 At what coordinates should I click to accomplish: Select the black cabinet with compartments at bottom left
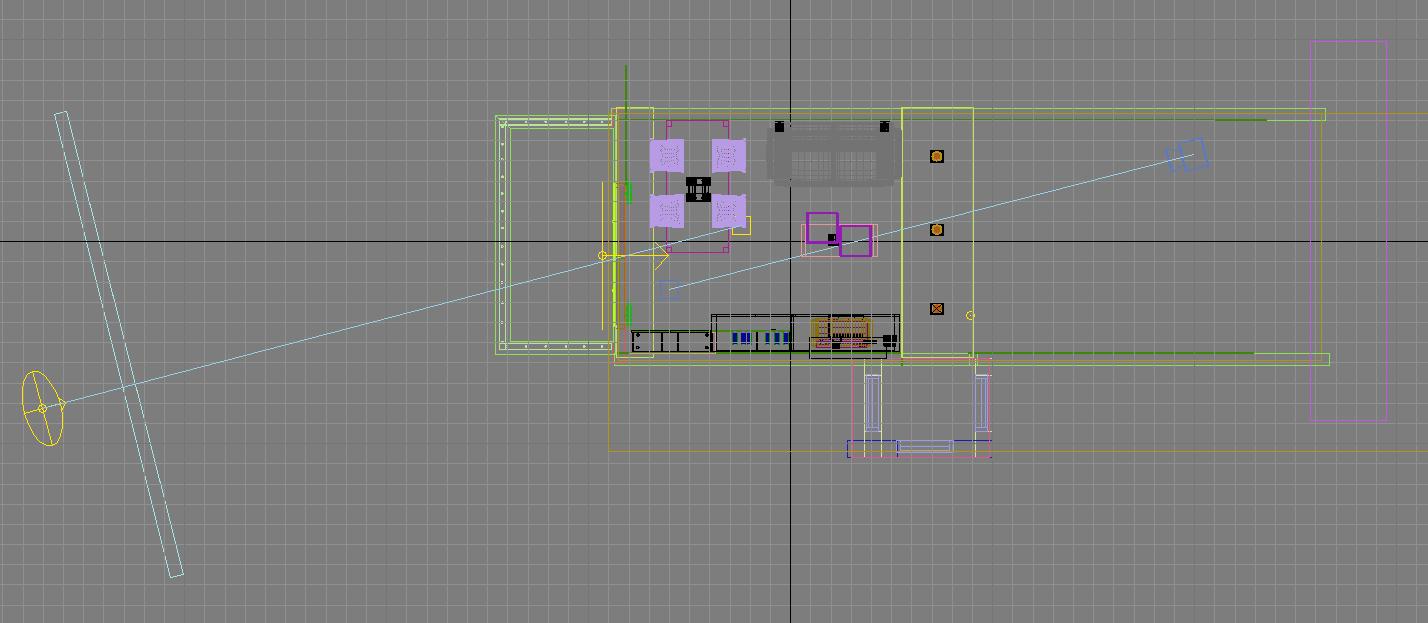click(672, 342)
